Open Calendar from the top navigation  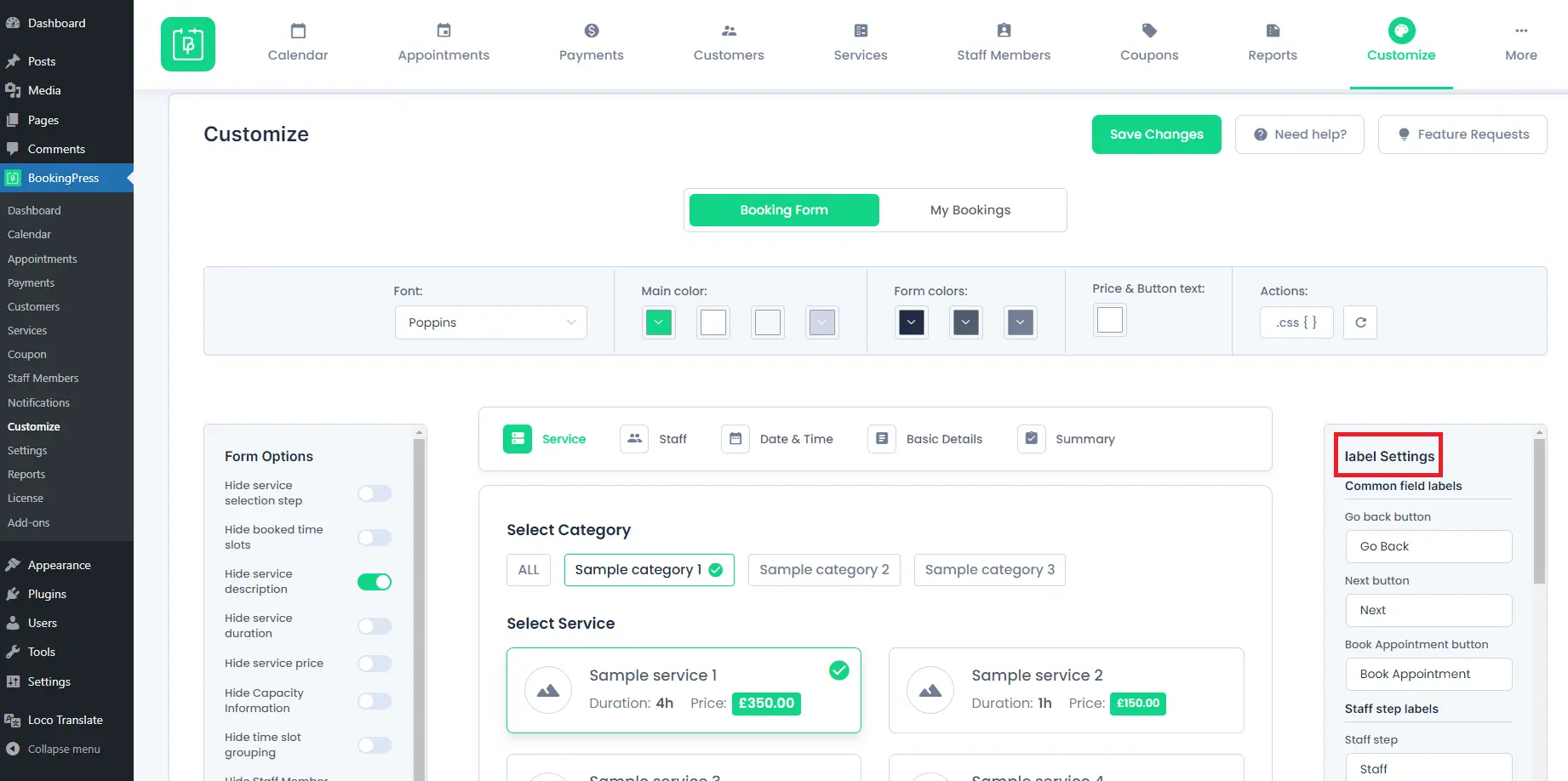click(298, 43)
